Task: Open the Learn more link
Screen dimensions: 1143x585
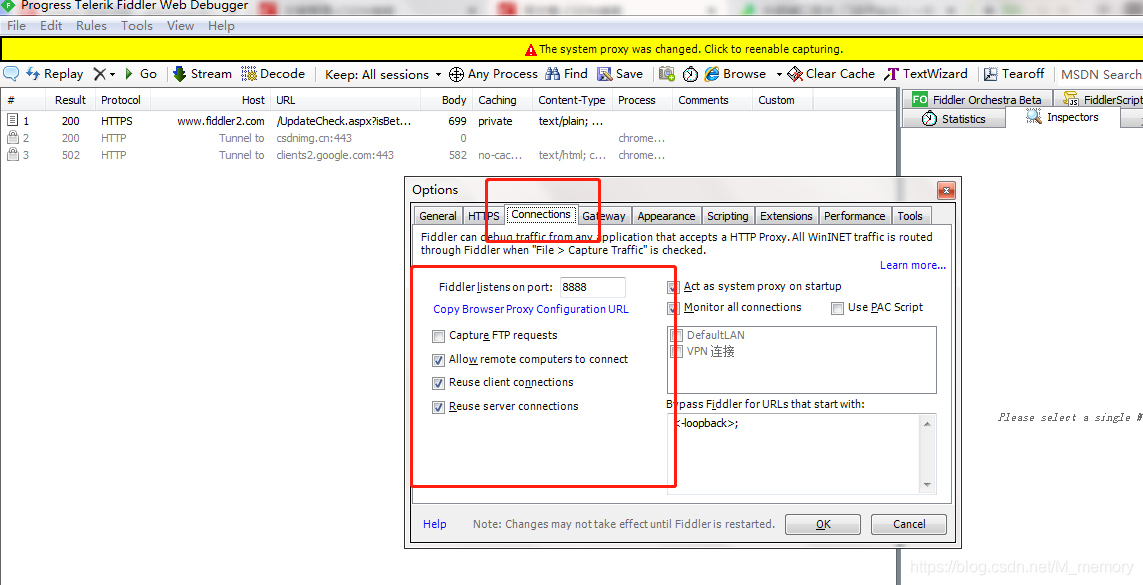Action: [913, 265]
